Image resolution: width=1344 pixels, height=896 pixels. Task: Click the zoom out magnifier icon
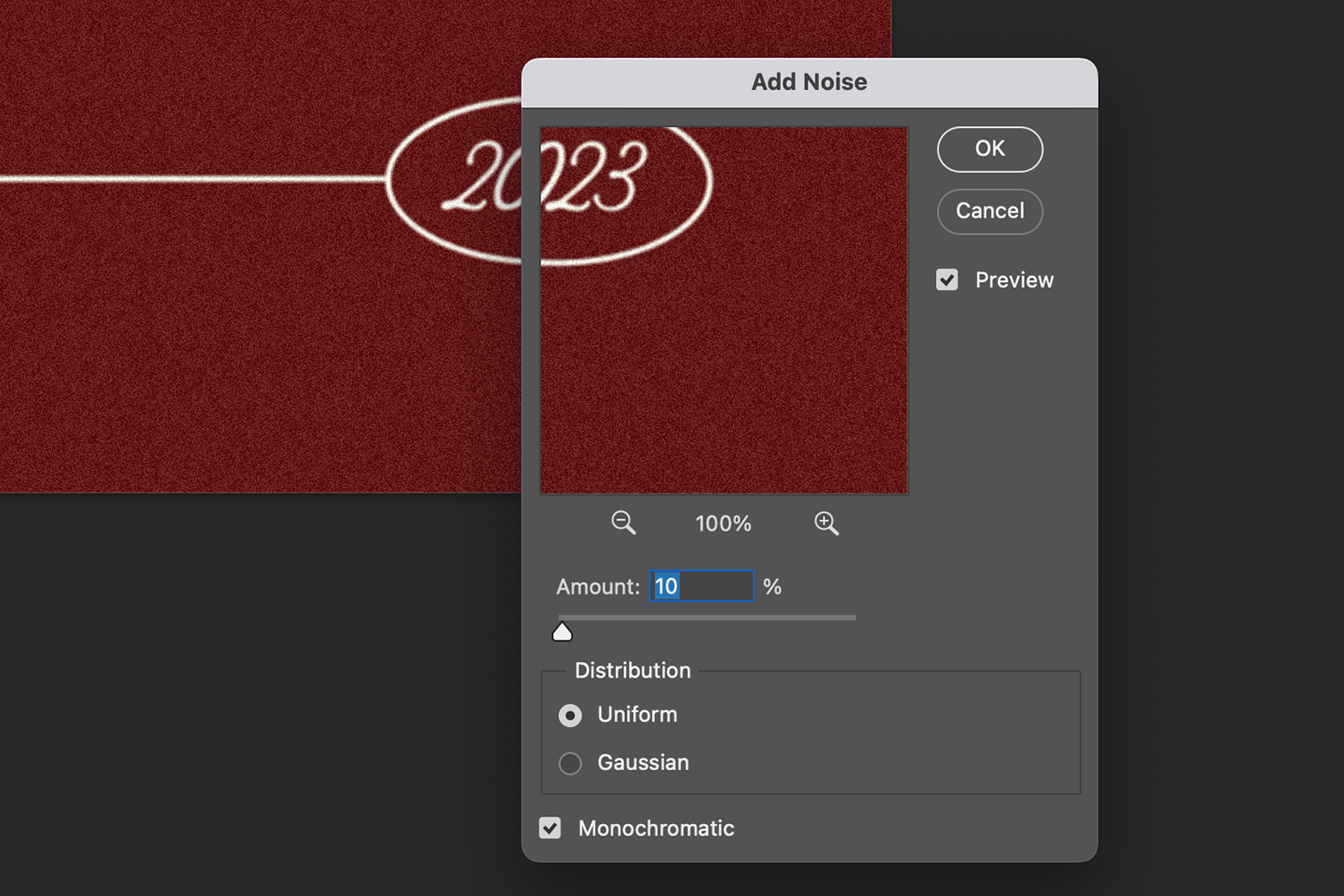tap(623, 522)
